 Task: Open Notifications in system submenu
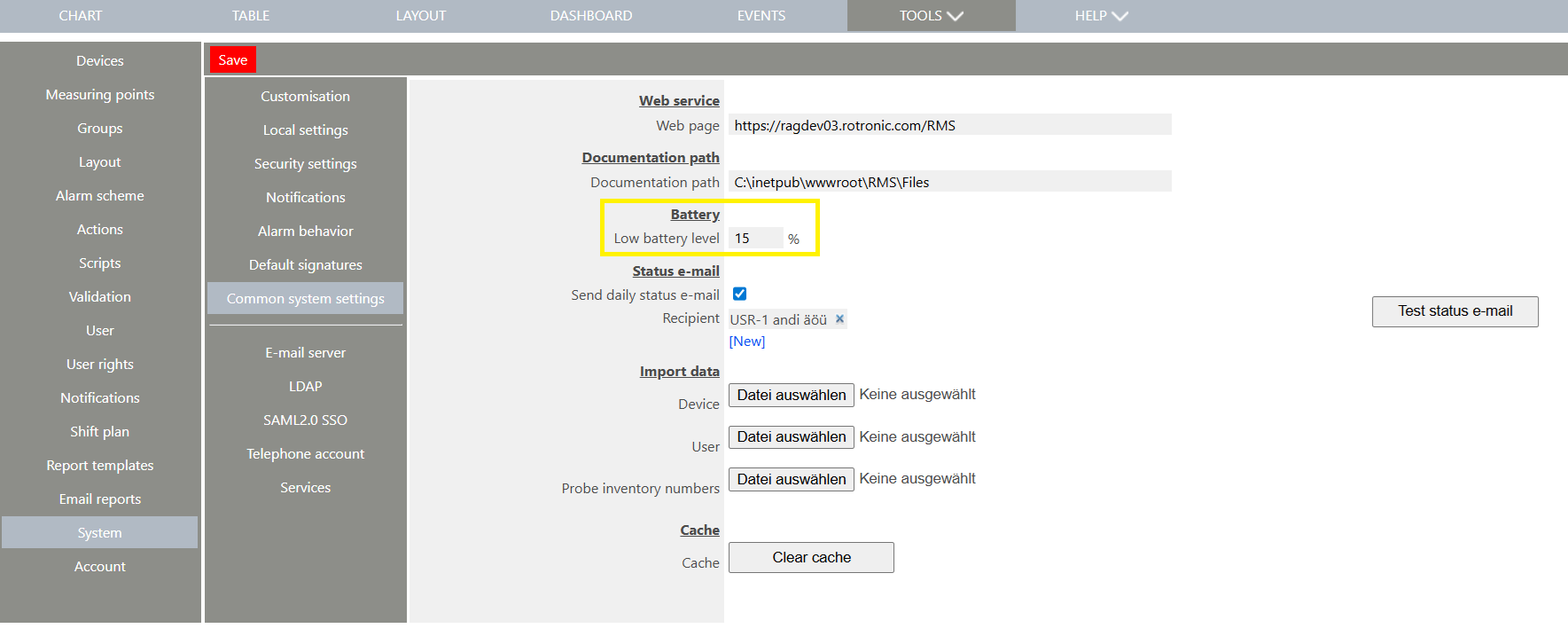[x=306, y=197]
